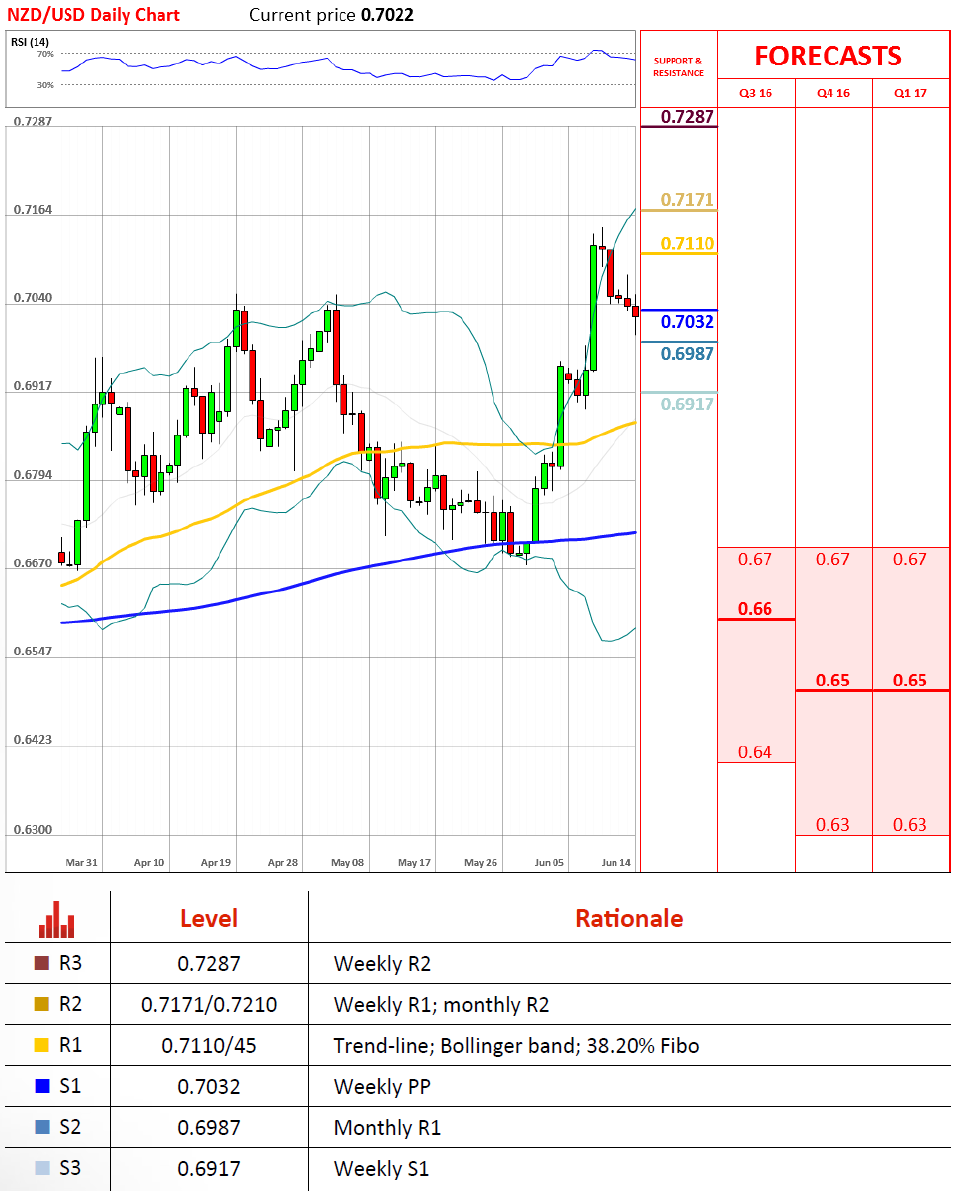This screenshot has height=1191, width=964.
Task: Click the R2 gold color swatch
Action: pyautogui.click(x=43, y=1004)
